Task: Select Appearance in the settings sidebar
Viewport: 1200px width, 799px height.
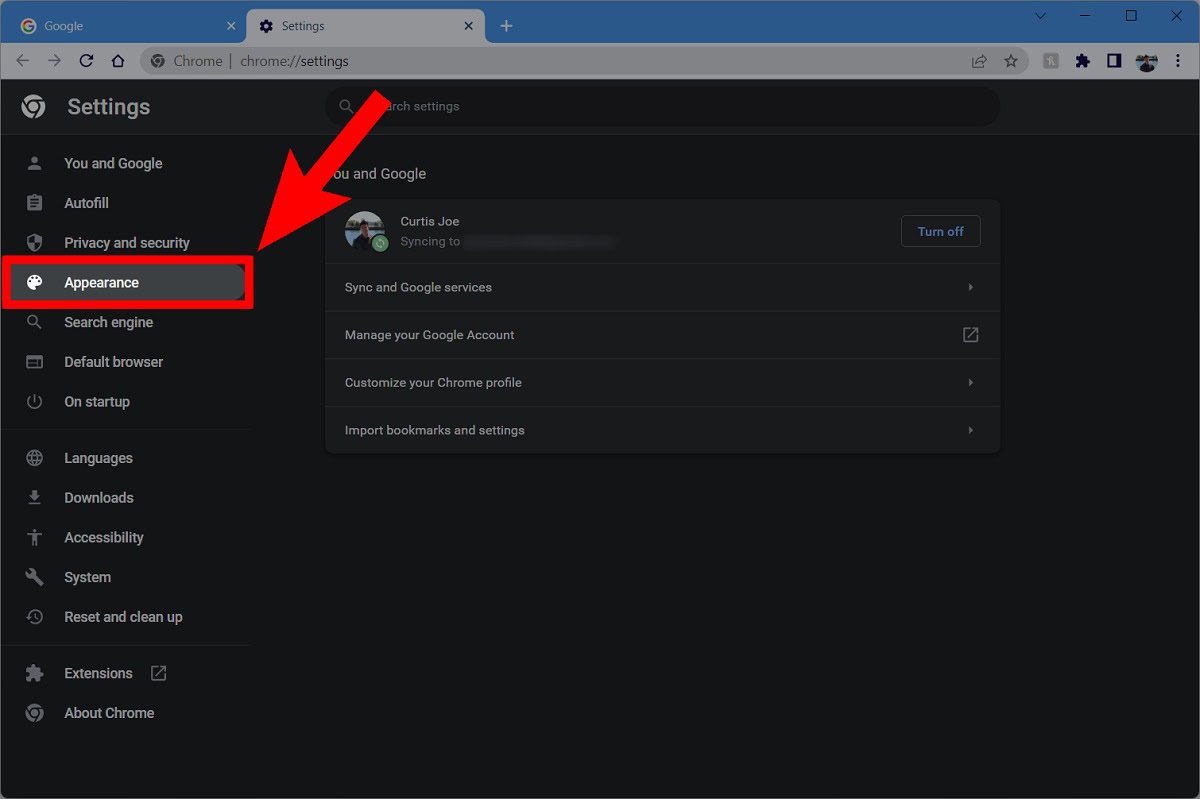Action: 101,283
